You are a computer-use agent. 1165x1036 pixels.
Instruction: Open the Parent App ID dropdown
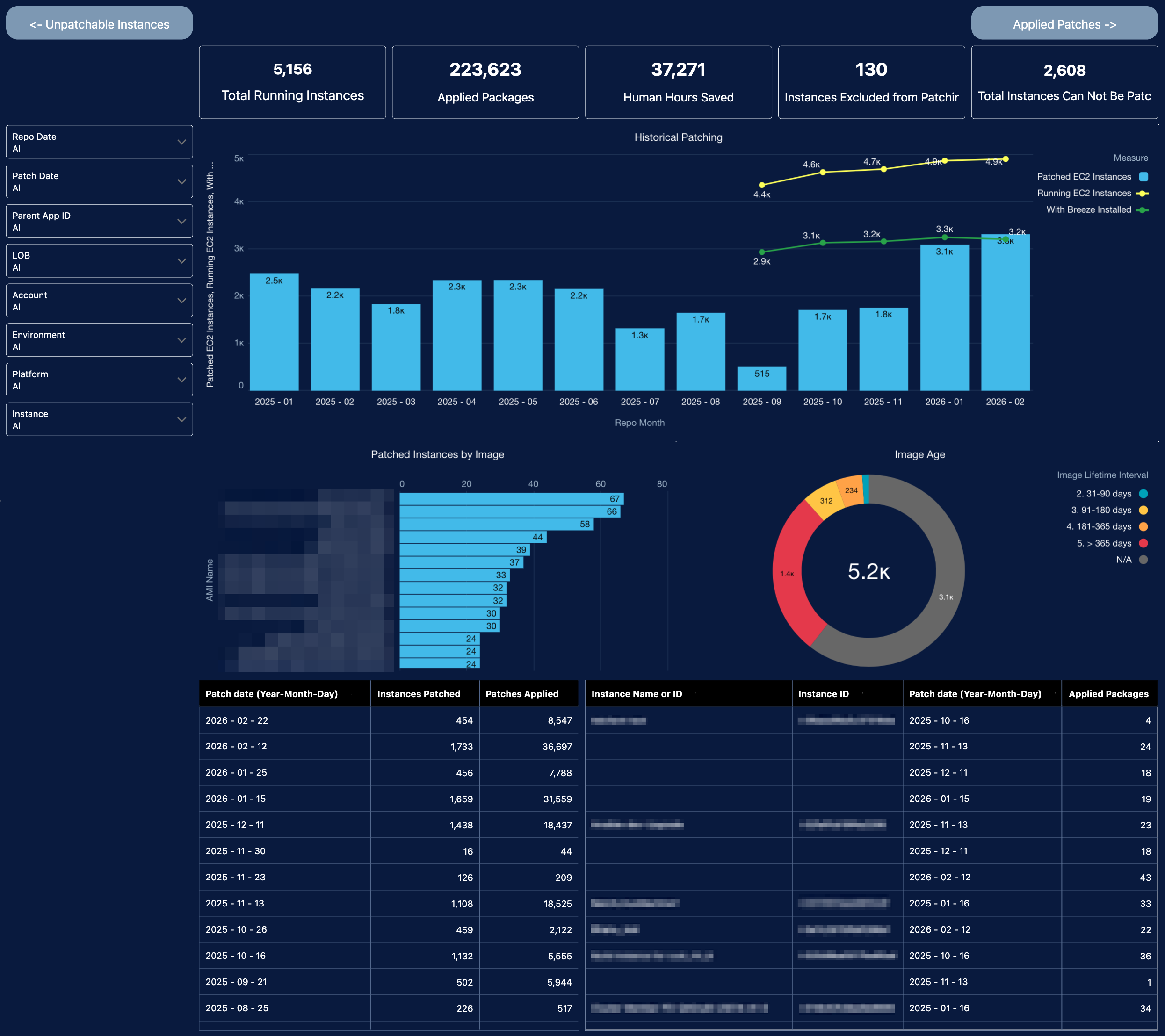(x=99, y=221)
